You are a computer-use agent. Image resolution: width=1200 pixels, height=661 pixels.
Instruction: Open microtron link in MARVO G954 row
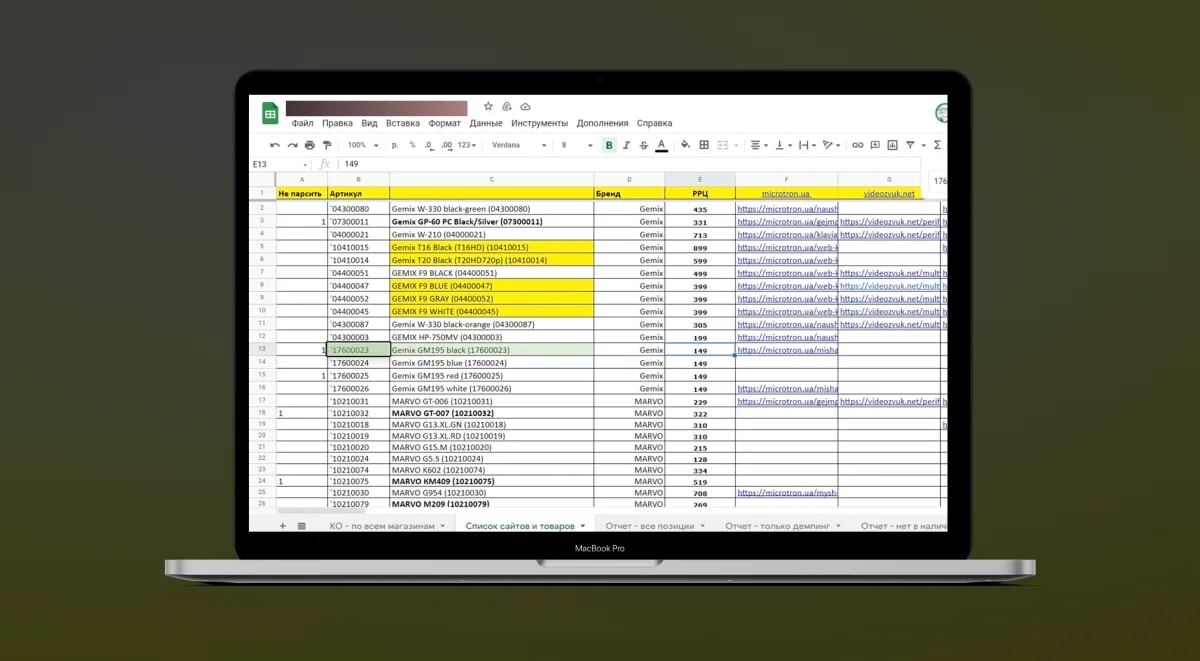tap(787, 493)
